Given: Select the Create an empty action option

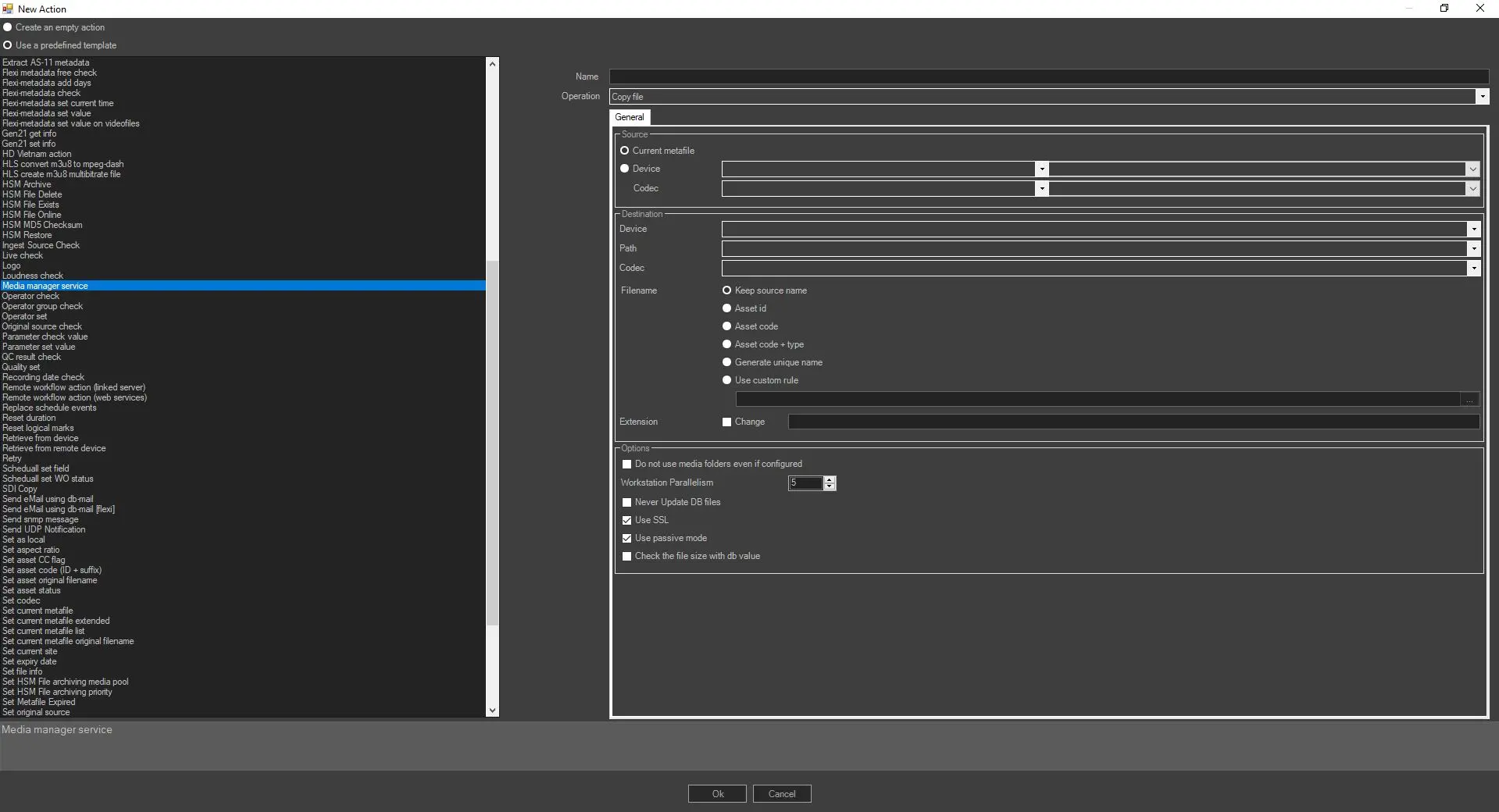Looking at the screenshot, I should [8, 27].
